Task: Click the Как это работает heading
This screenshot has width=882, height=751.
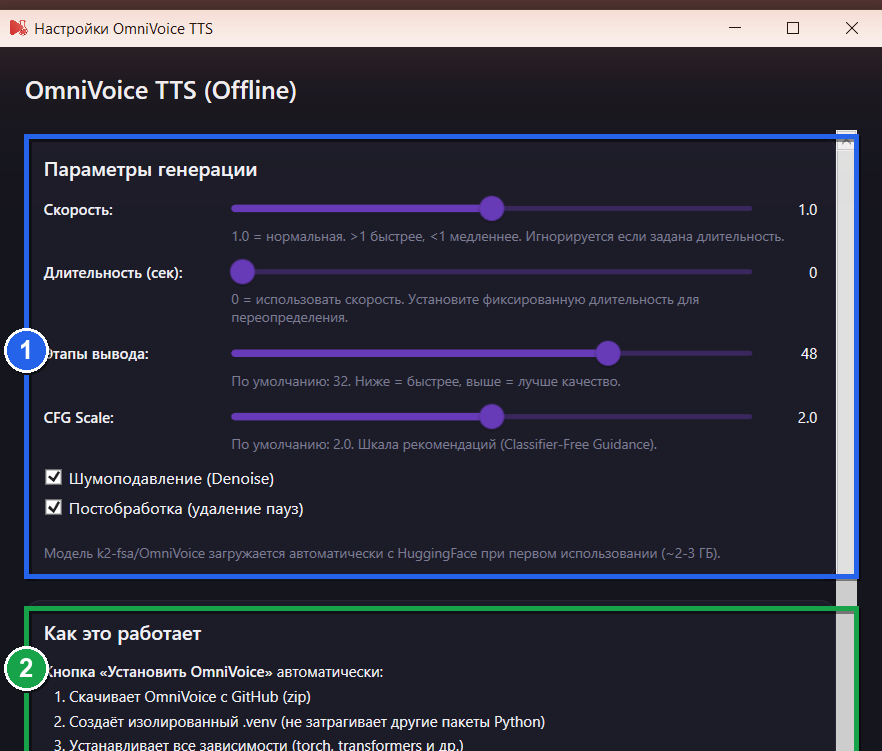Action: 122,633
